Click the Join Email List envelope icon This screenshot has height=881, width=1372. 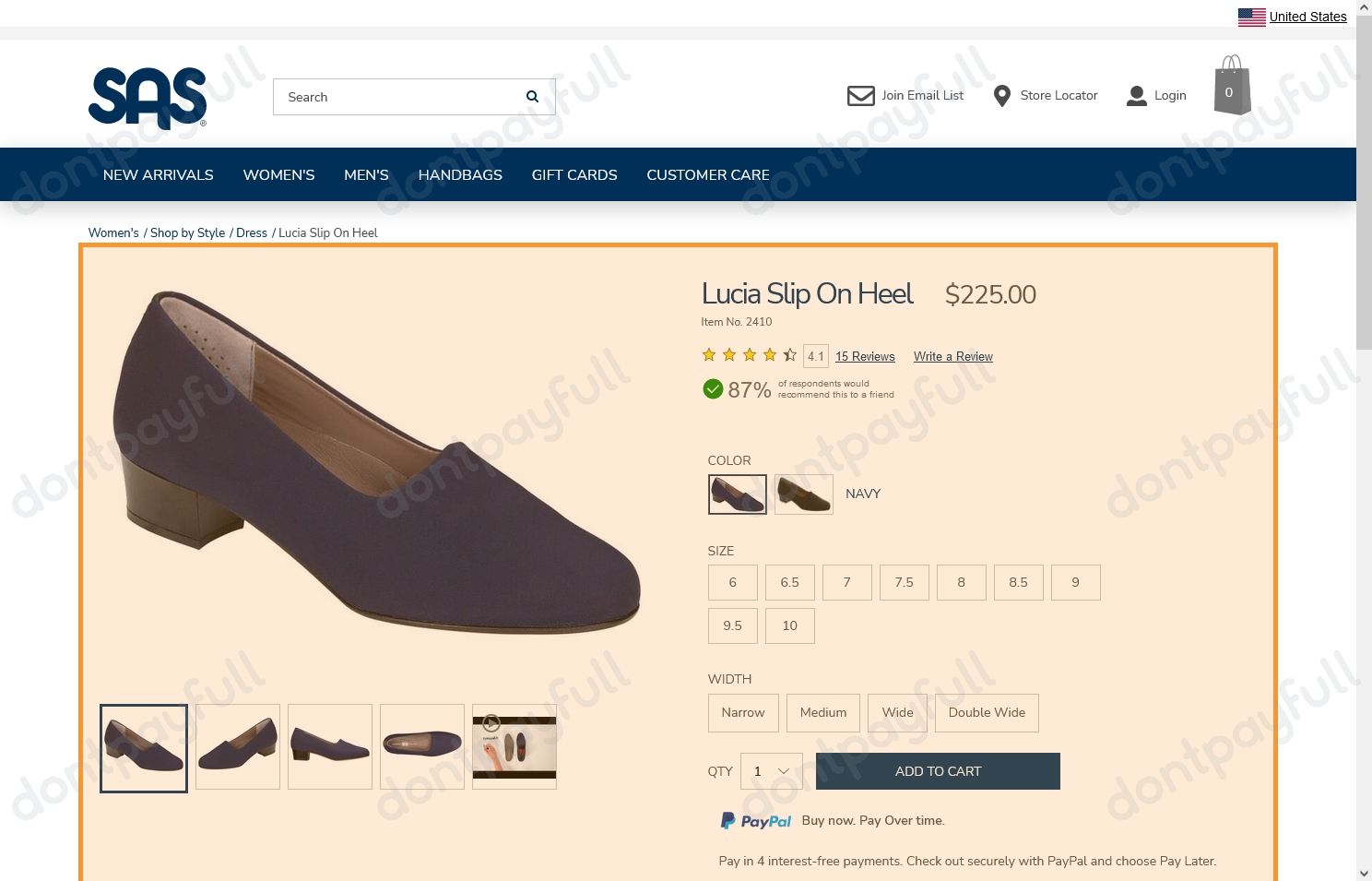point(859,95)
